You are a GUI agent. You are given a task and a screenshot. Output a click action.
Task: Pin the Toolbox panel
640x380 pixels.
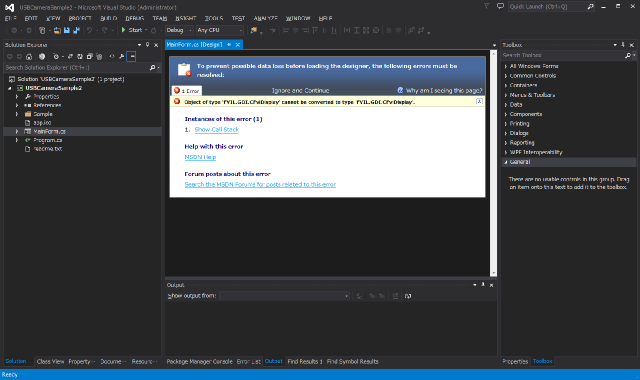[623, 45]
